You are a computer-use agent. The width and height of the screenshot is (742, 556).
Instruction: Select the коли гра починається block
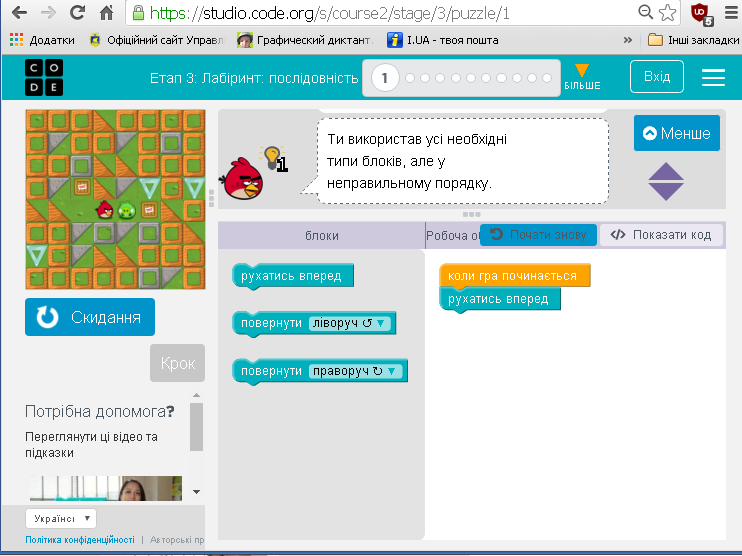(515, 275)
